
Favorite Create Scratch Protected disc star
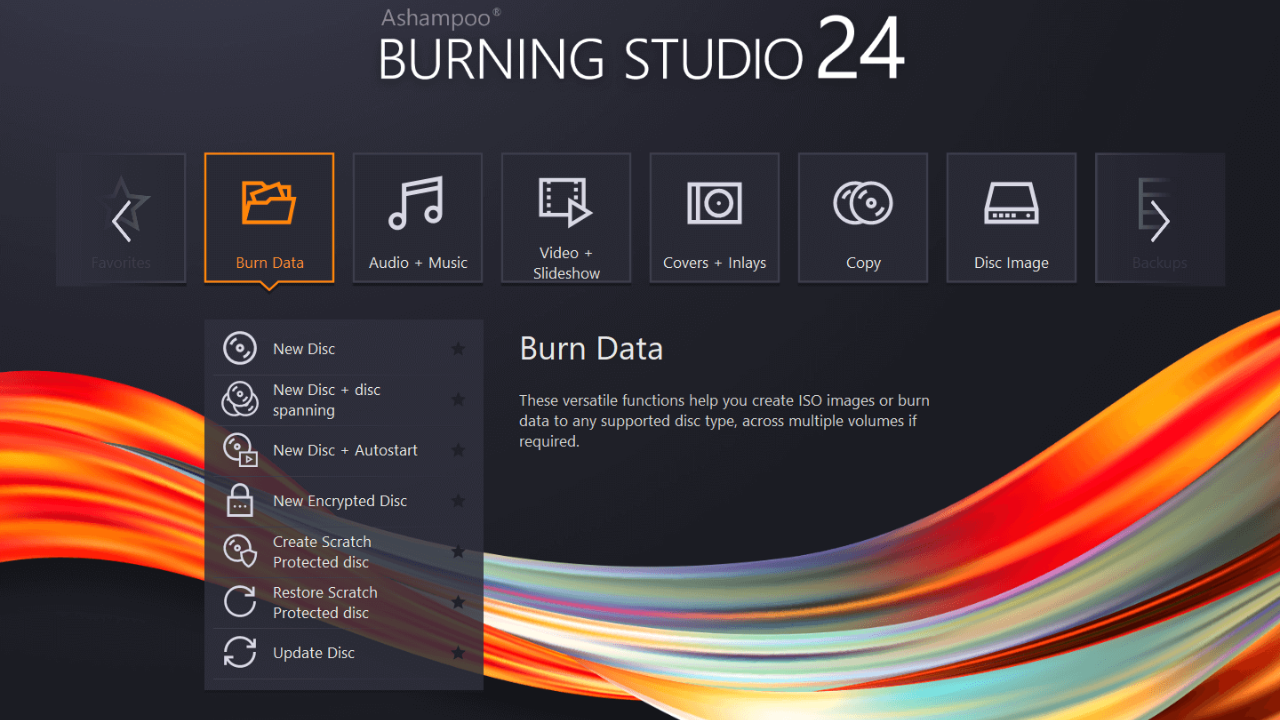pyautogui.click(x=458, y=552)
